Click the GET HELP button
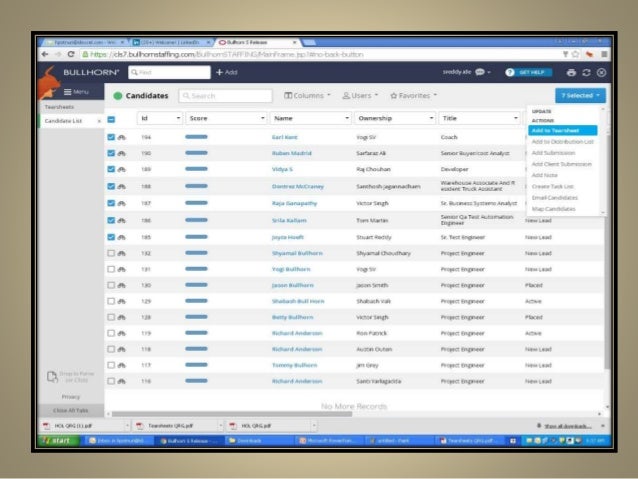 pyautogui.click(x=528, y=72)
